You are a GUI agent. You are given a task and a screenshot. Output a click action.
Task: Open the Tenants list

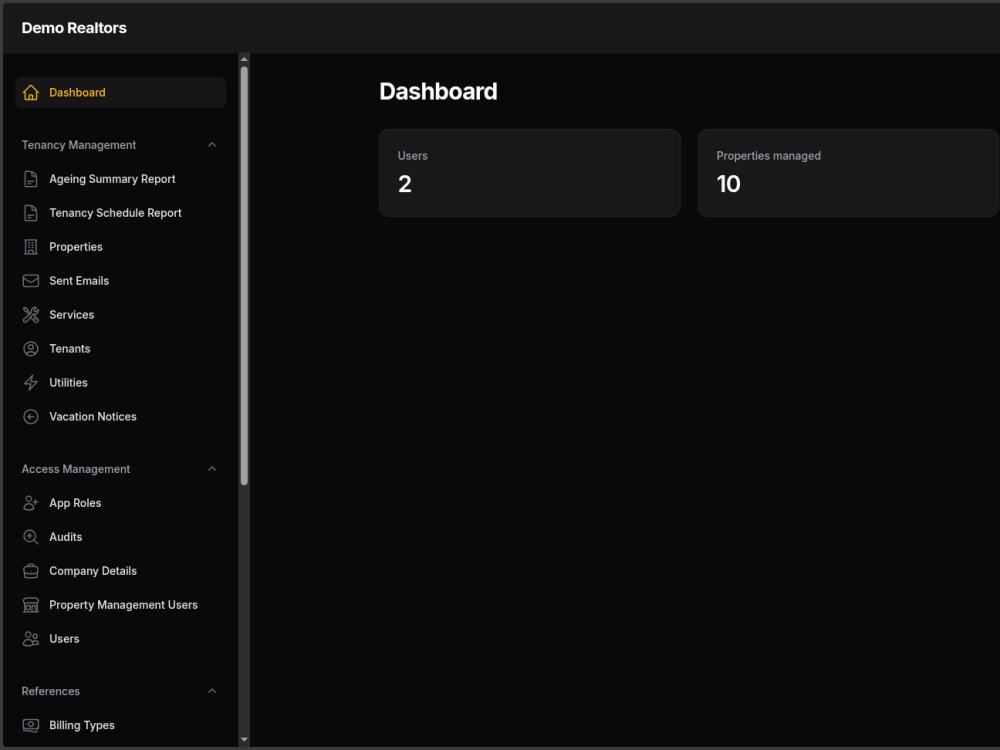[x=121, y=349]
